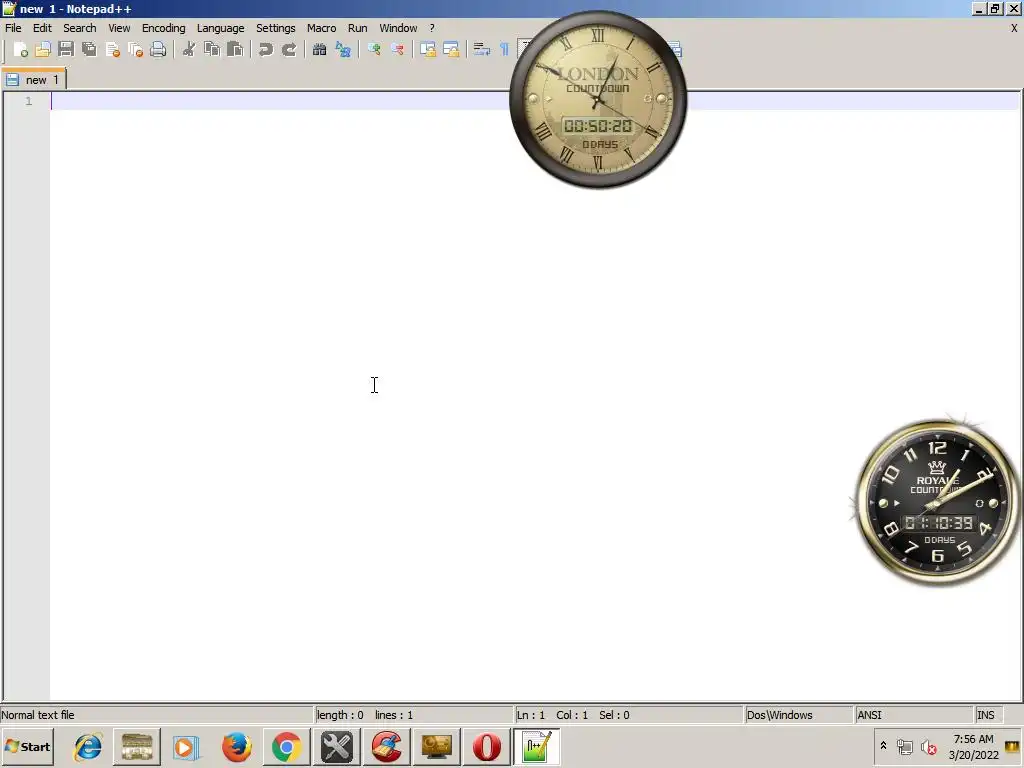Click 'Ln : 1 Col : 1' status field
Viewport: 1024px width, 768px height.
tap(629, 715)
